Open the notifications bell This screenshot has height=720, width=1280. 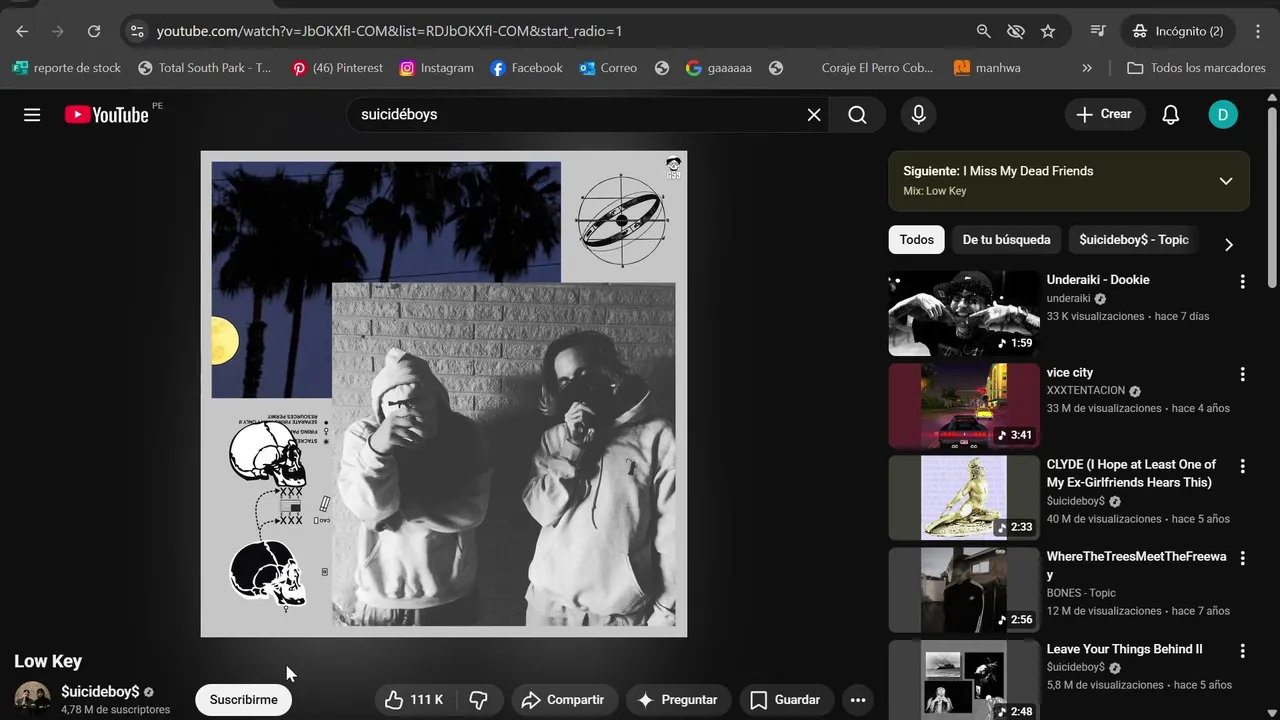(x=1171, y=115)
